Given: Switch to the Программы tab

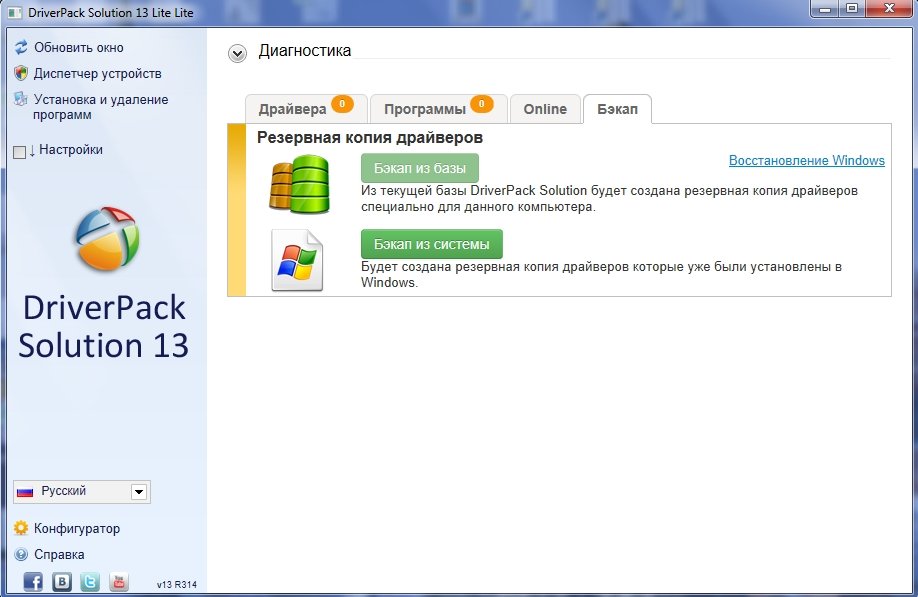Looking at the screenshot, I should click(x=425, y=109).
